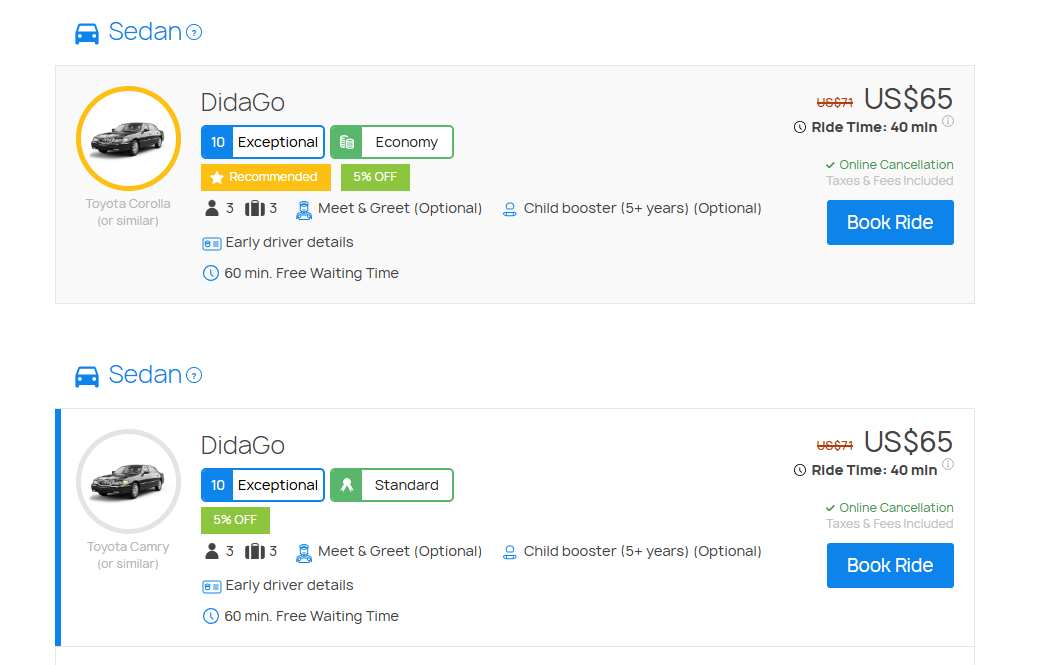This screenshot has height=665, width=1052.
Task: Click the Online Cancellation text on Camry card
Action: click(x=896, y=507)
